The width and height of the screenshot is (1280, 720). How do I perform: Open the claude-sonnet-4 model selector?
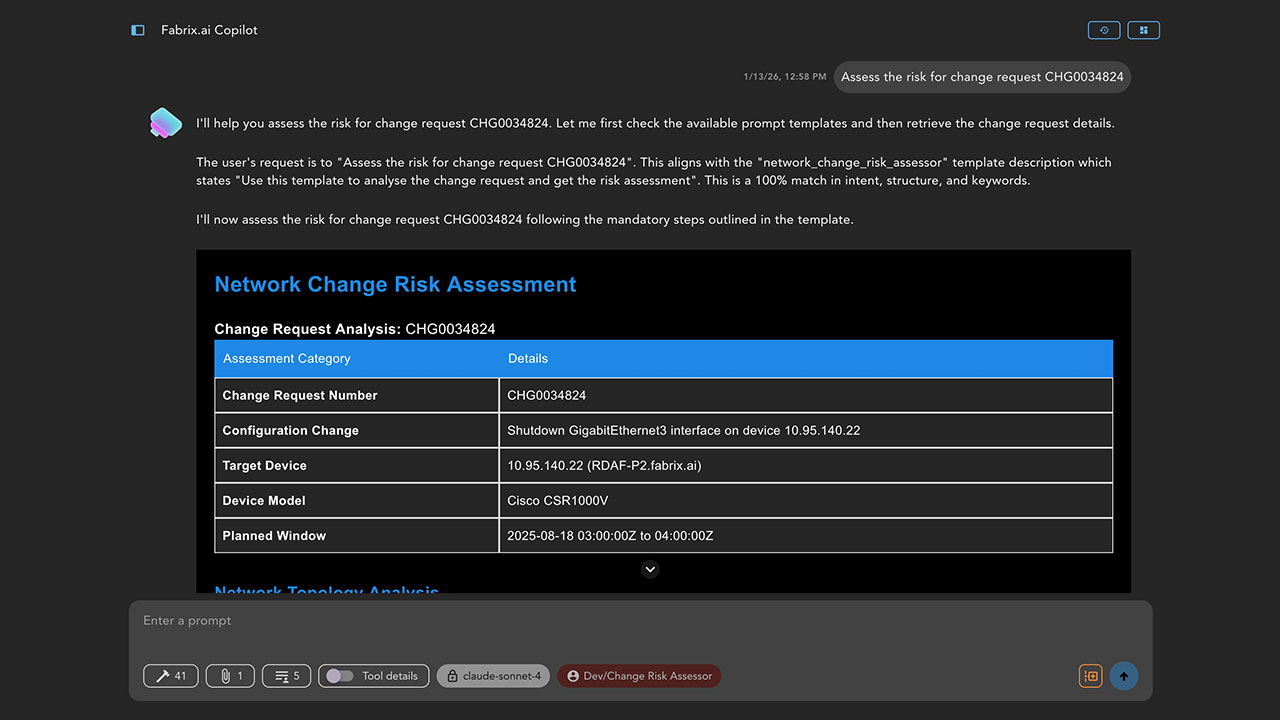(493, 676)
